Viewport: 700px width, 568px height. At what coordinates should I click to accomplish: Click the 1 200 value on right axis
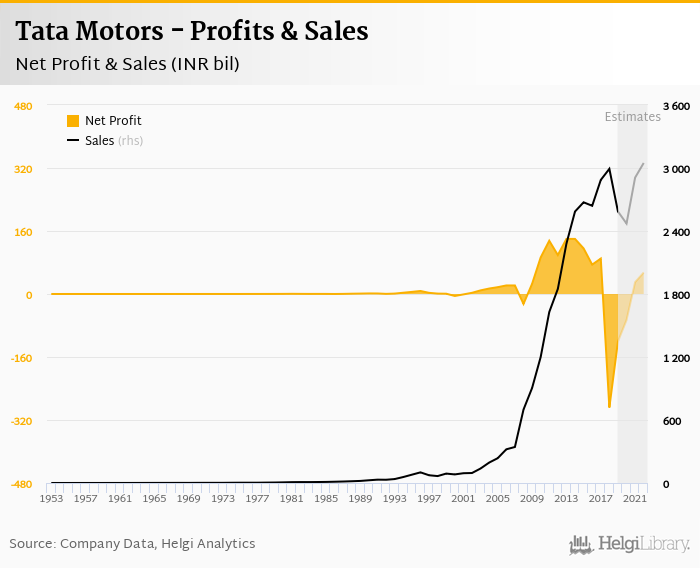click(677, 358)
